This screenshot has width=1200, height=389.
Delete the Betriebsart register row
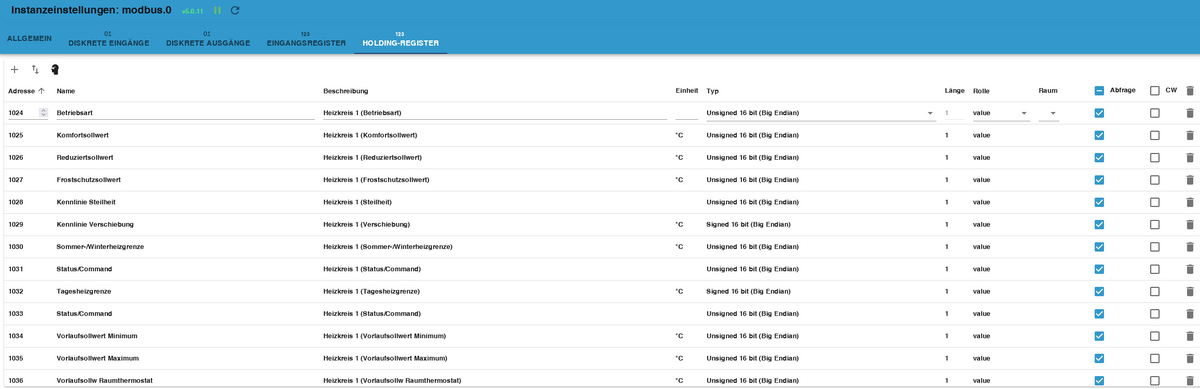click(1189, 113)
